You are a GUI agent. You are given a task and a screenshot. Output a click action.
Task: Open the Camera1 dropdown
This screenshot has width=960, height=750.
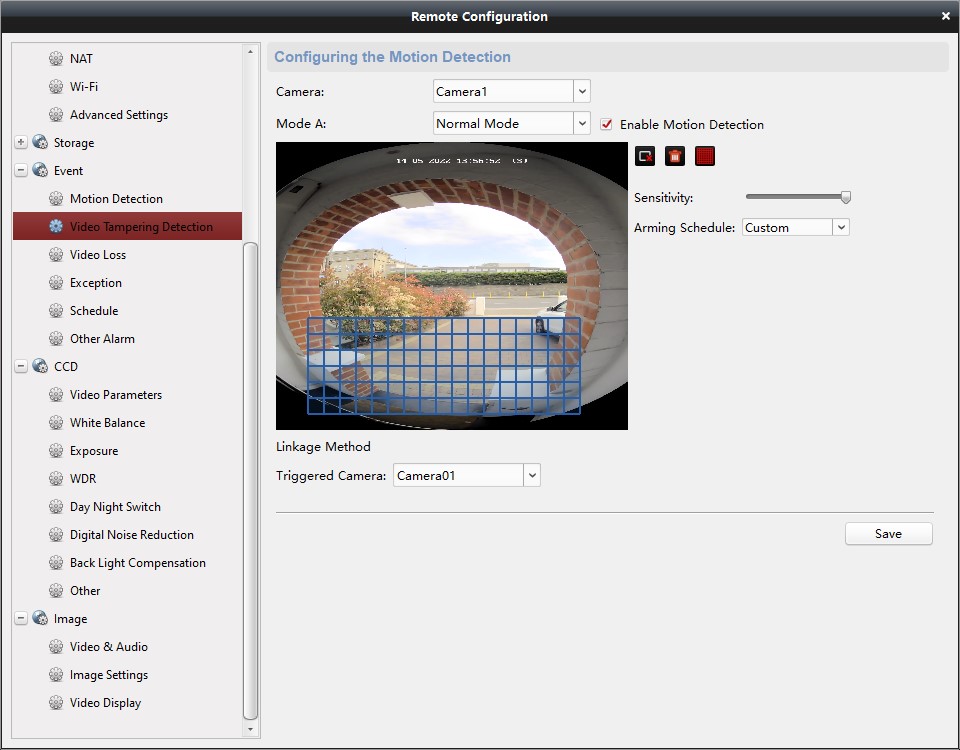point(582,91)
